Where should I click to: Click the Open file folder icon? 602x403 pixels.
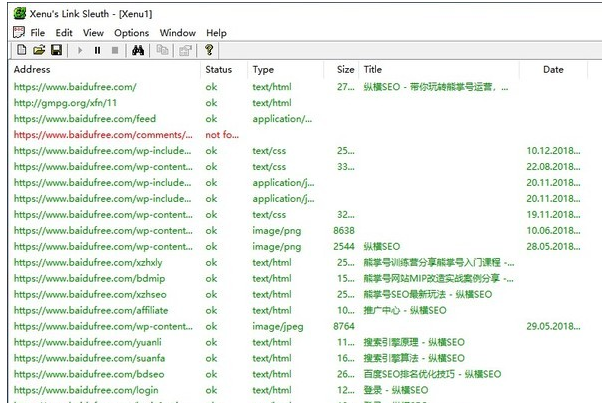39,50
